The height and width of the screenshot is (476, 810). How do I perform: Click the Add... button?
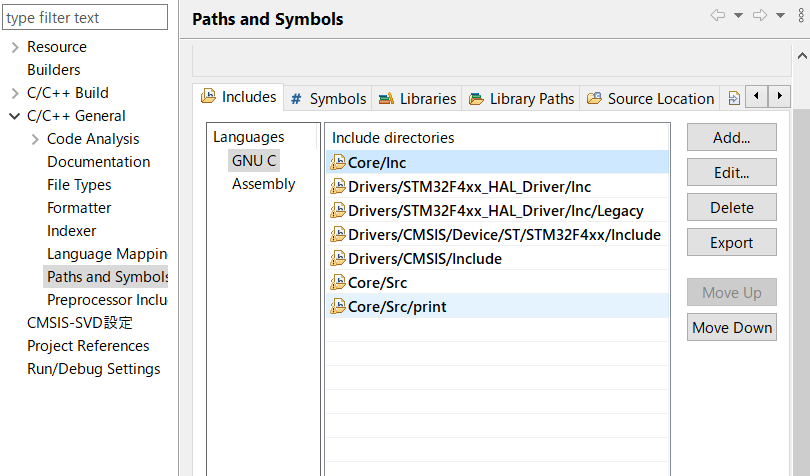(x=731, y=138)
